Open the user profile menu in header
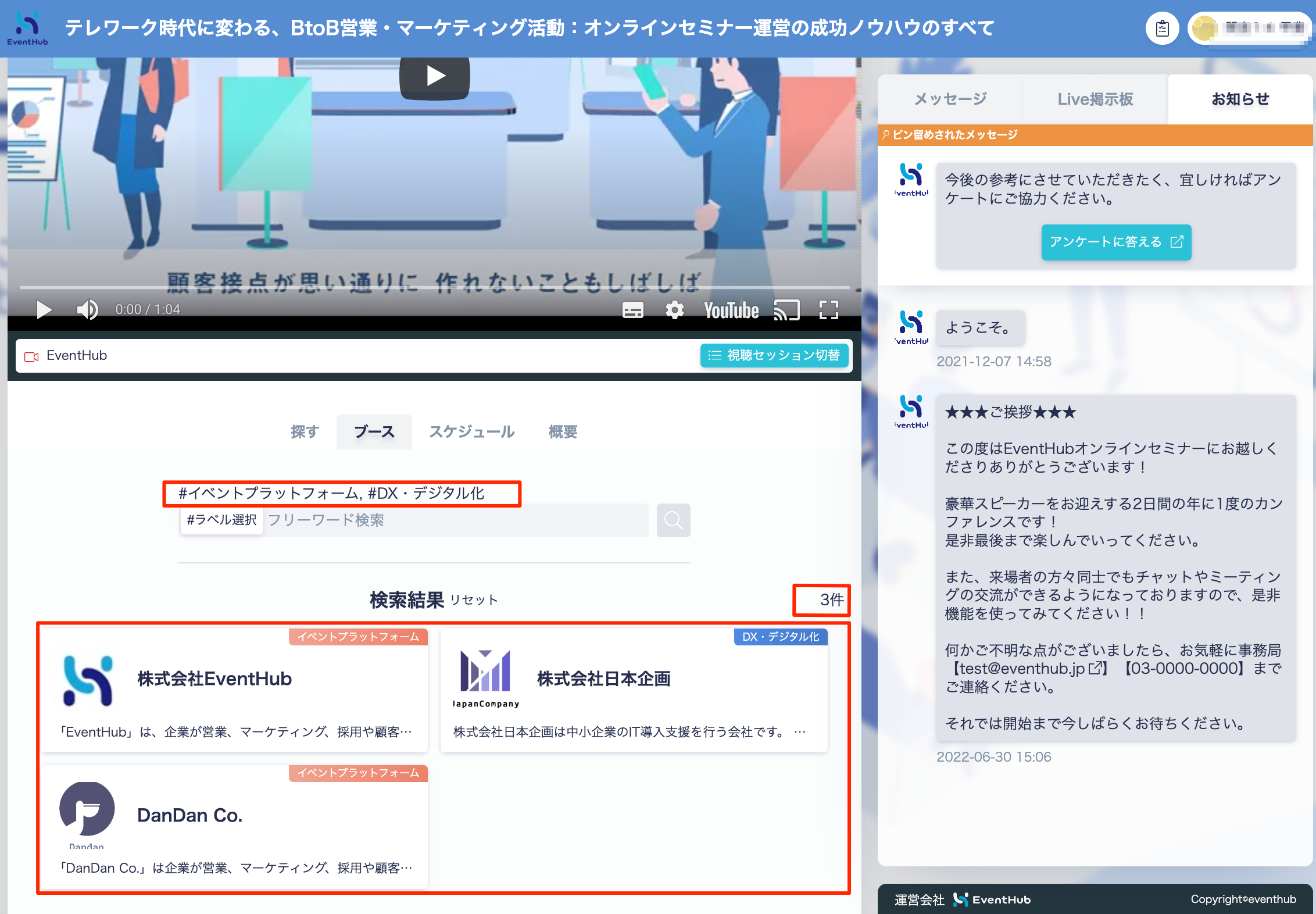The height and width of the screenshot is (914, 1316). [x=1250, y=28]
